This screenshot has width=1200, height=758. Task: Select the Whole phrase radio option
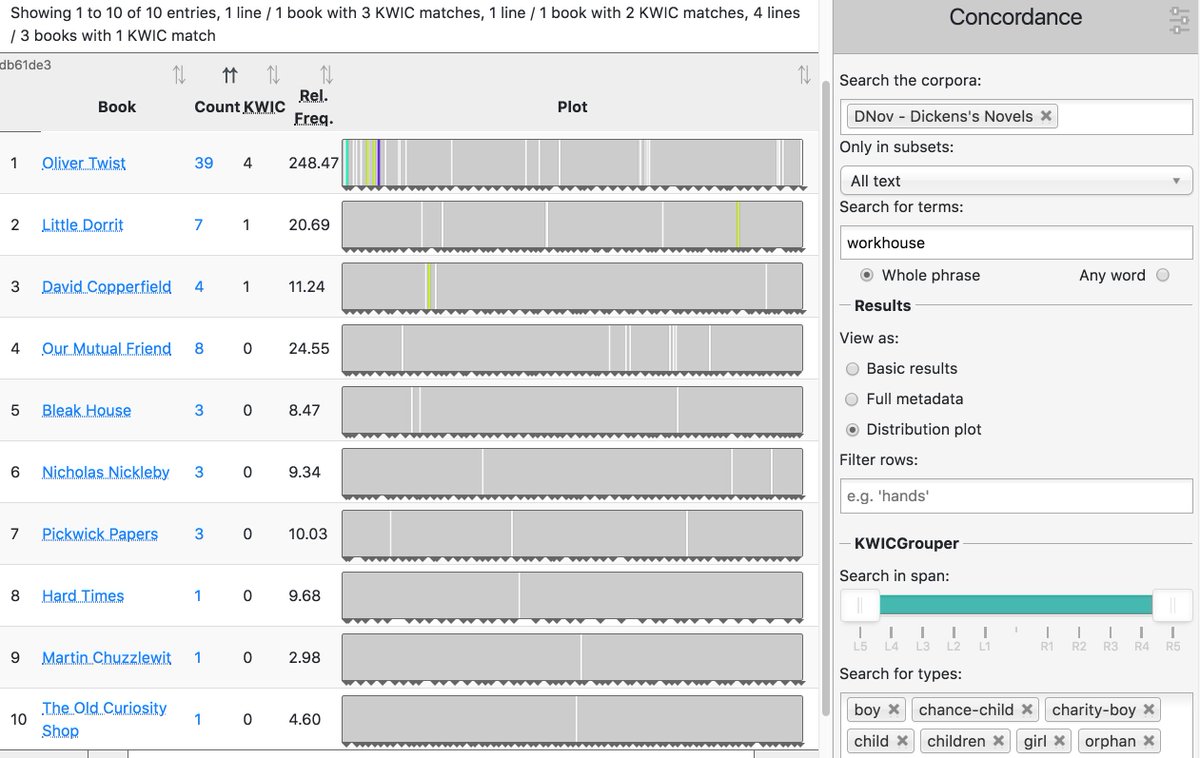(868, 275)
